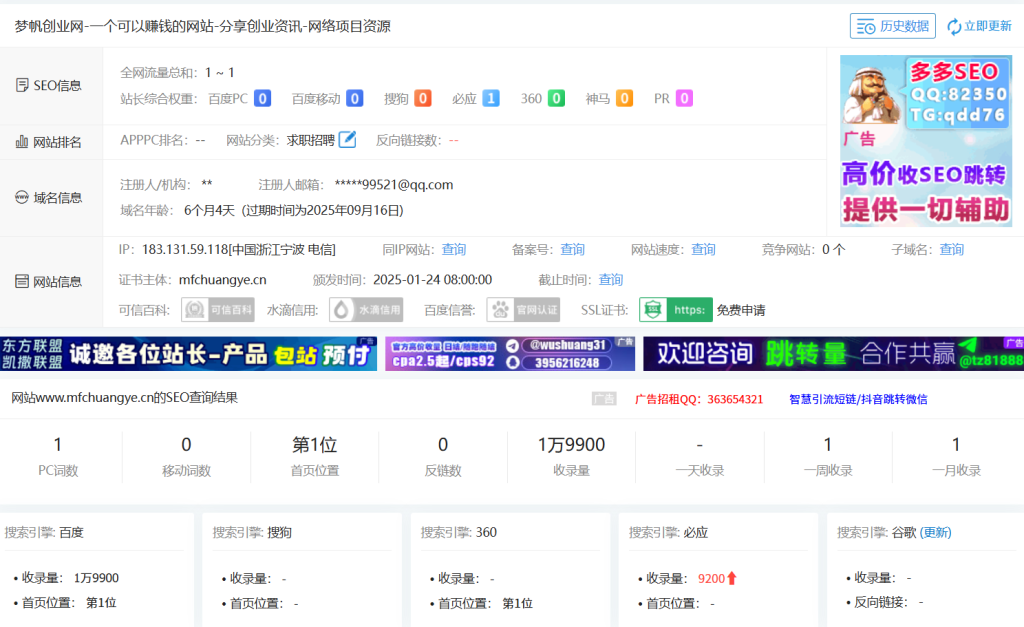Open 截止时间 查询 link
The image size is (1024, 627).
coord(611,280)
